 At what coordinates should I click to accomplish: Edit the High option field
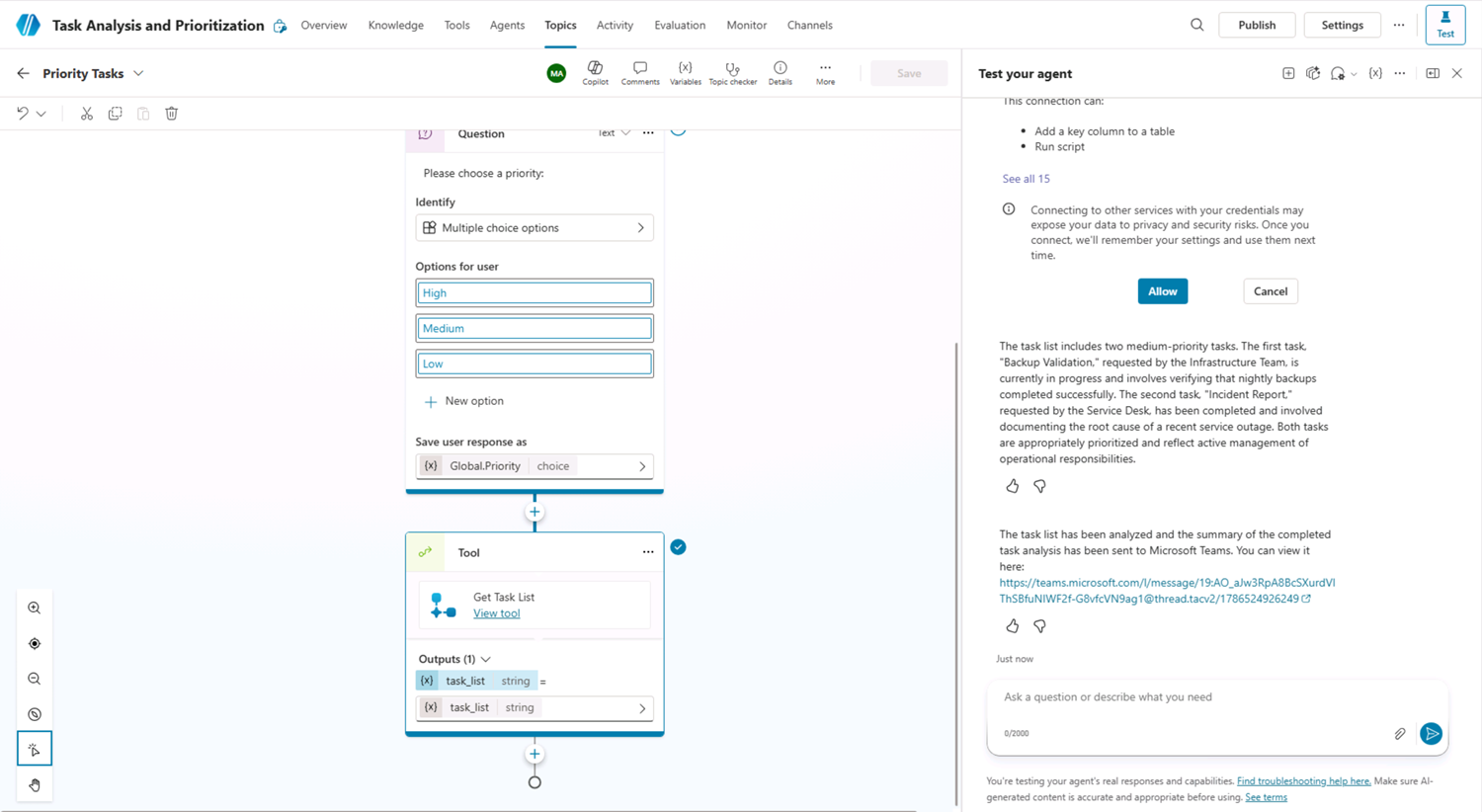(x=535, y=293)
